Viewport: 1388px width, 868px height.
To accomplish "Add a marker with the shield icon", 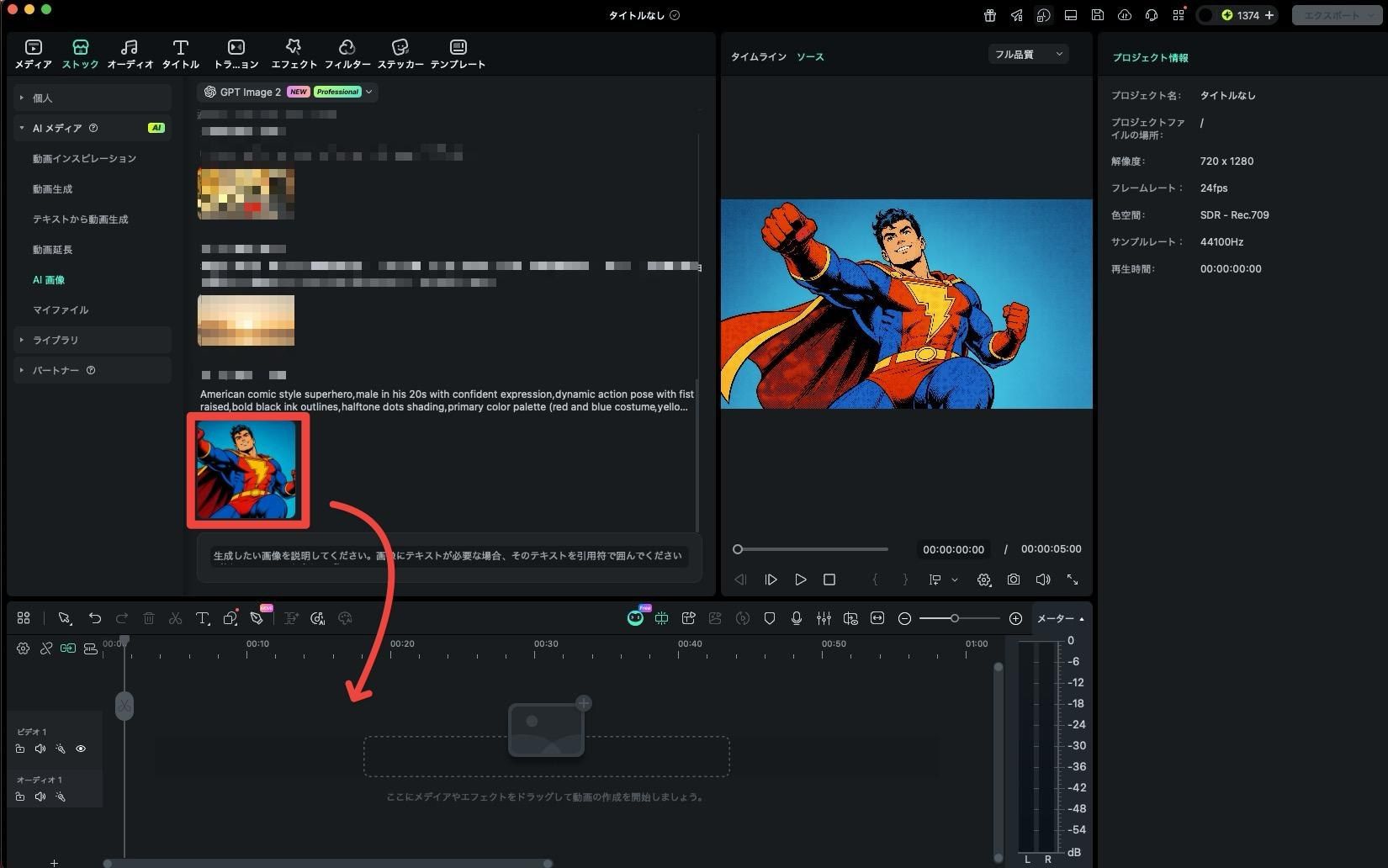I will pos(770,618).
